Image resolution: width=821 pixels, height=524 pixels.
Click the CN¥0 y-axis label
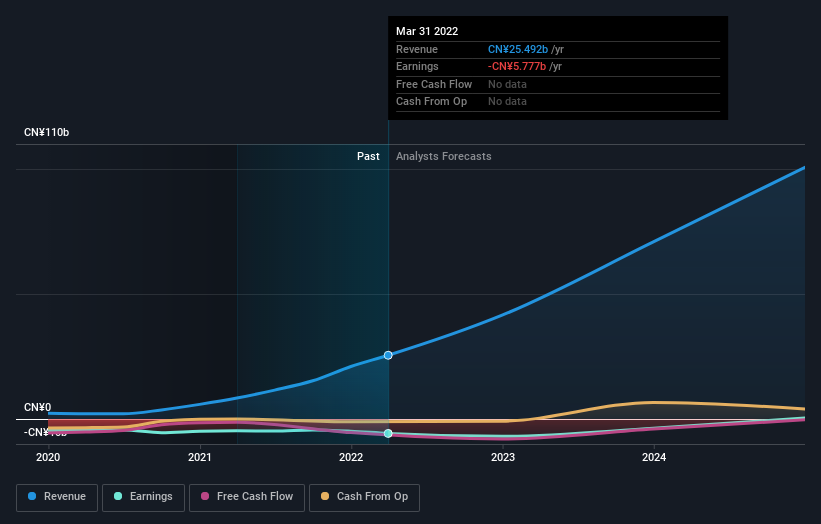pyautogui.click(x=37, y=407)
